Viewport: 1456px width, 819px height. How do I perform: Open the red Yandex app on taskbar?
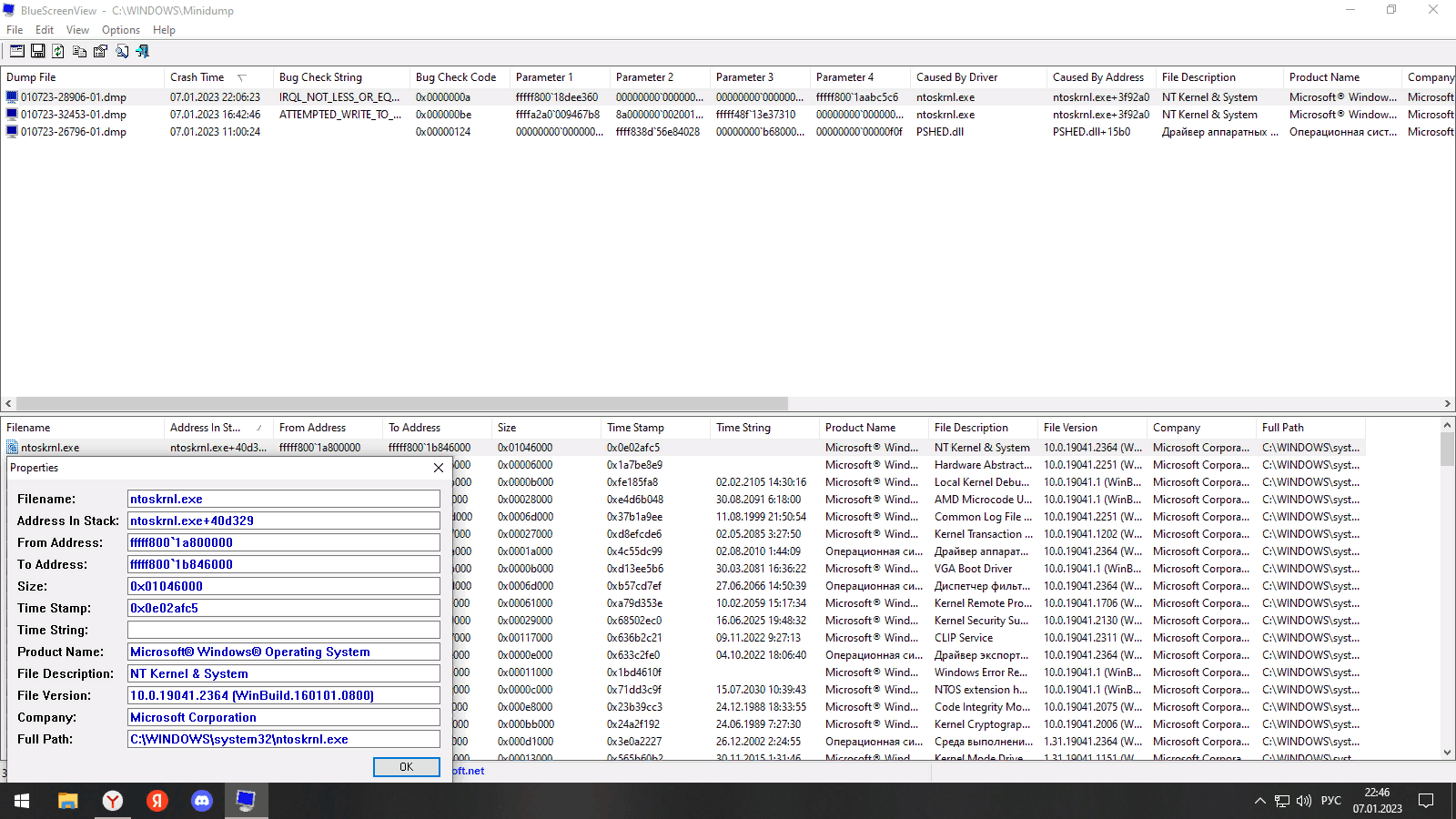tap(157, 801)
